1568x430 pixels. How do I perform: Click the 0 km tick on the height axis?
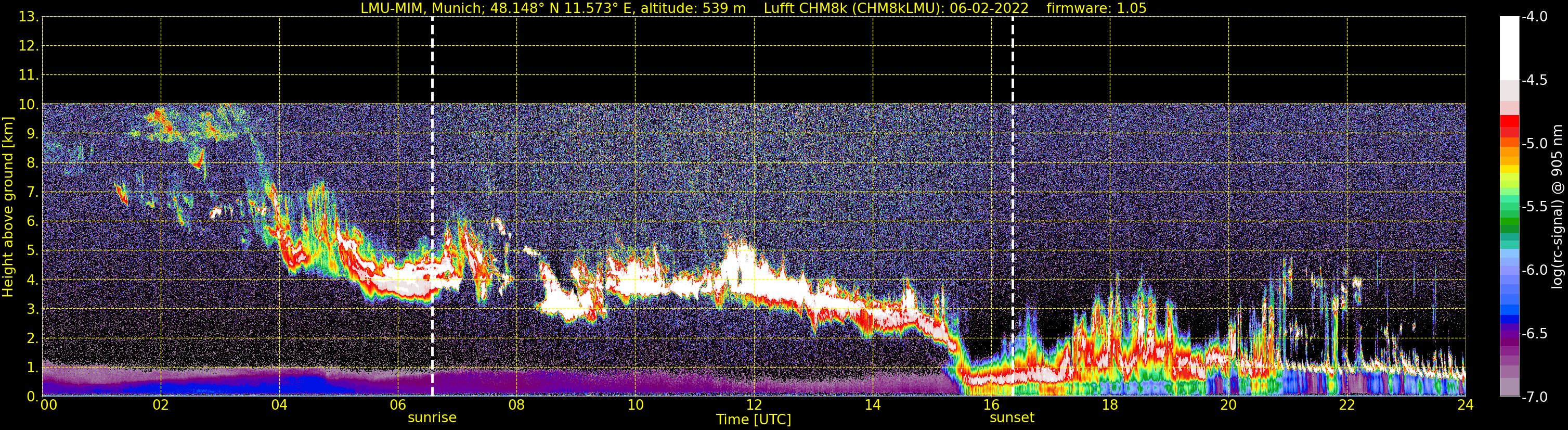[32, 397]
